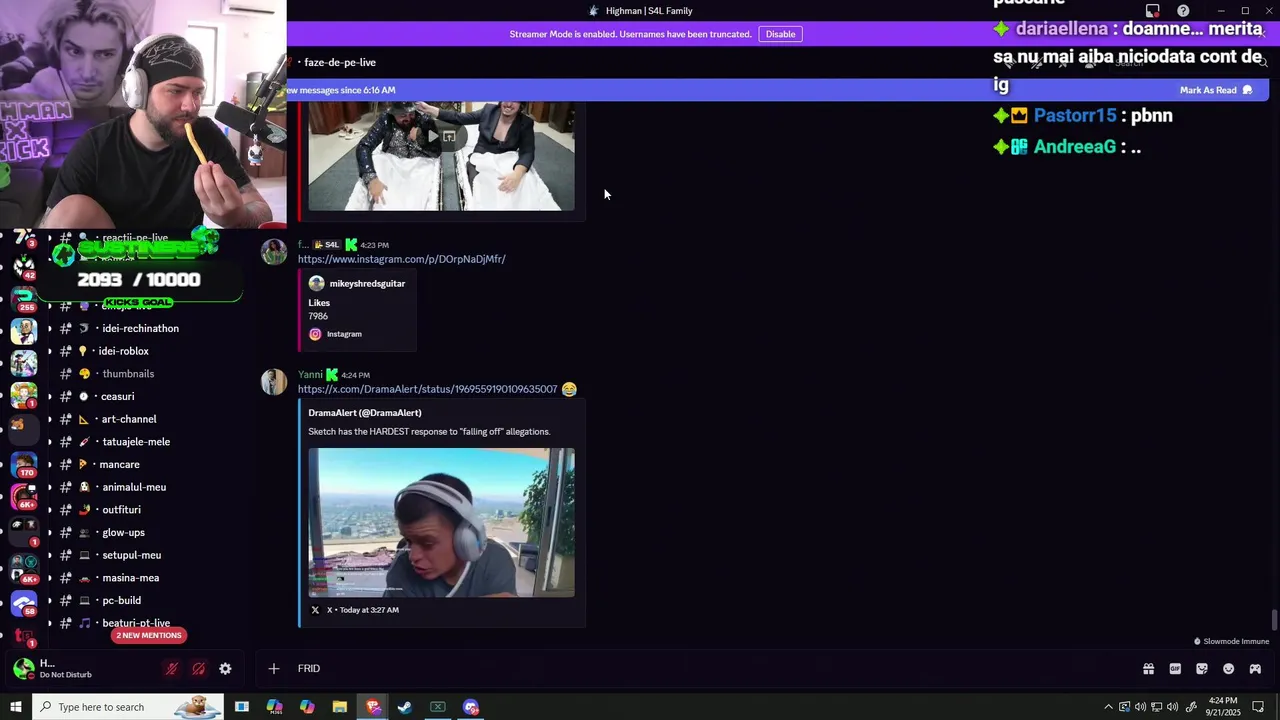
Task: Open the outfituri channel
Action: tap(121, 510)
